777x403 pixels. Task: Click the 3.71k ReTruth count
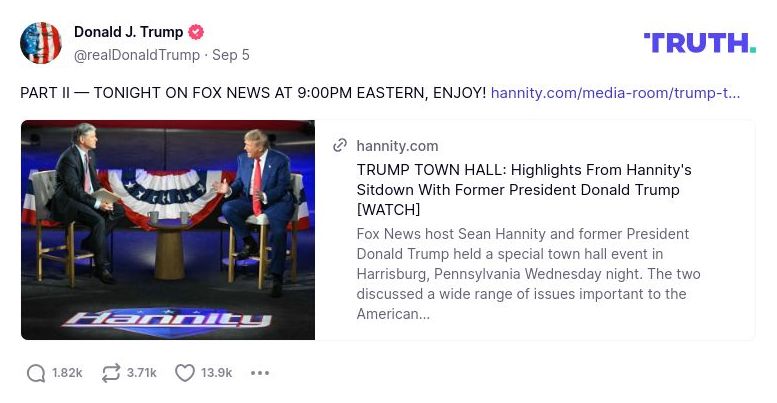(x=141, y=373)
